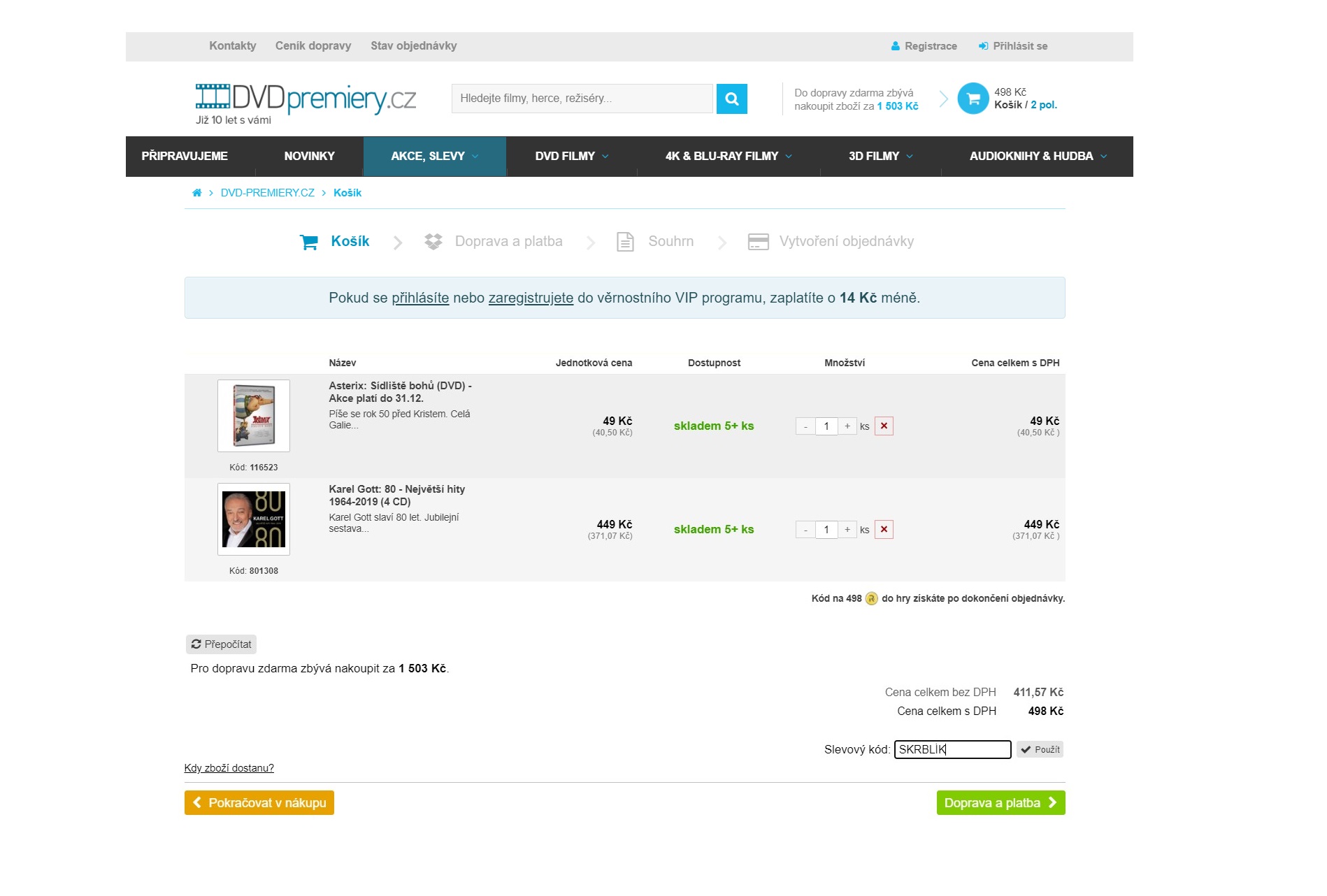
Task: Click Košík step label
Action: 350,242
